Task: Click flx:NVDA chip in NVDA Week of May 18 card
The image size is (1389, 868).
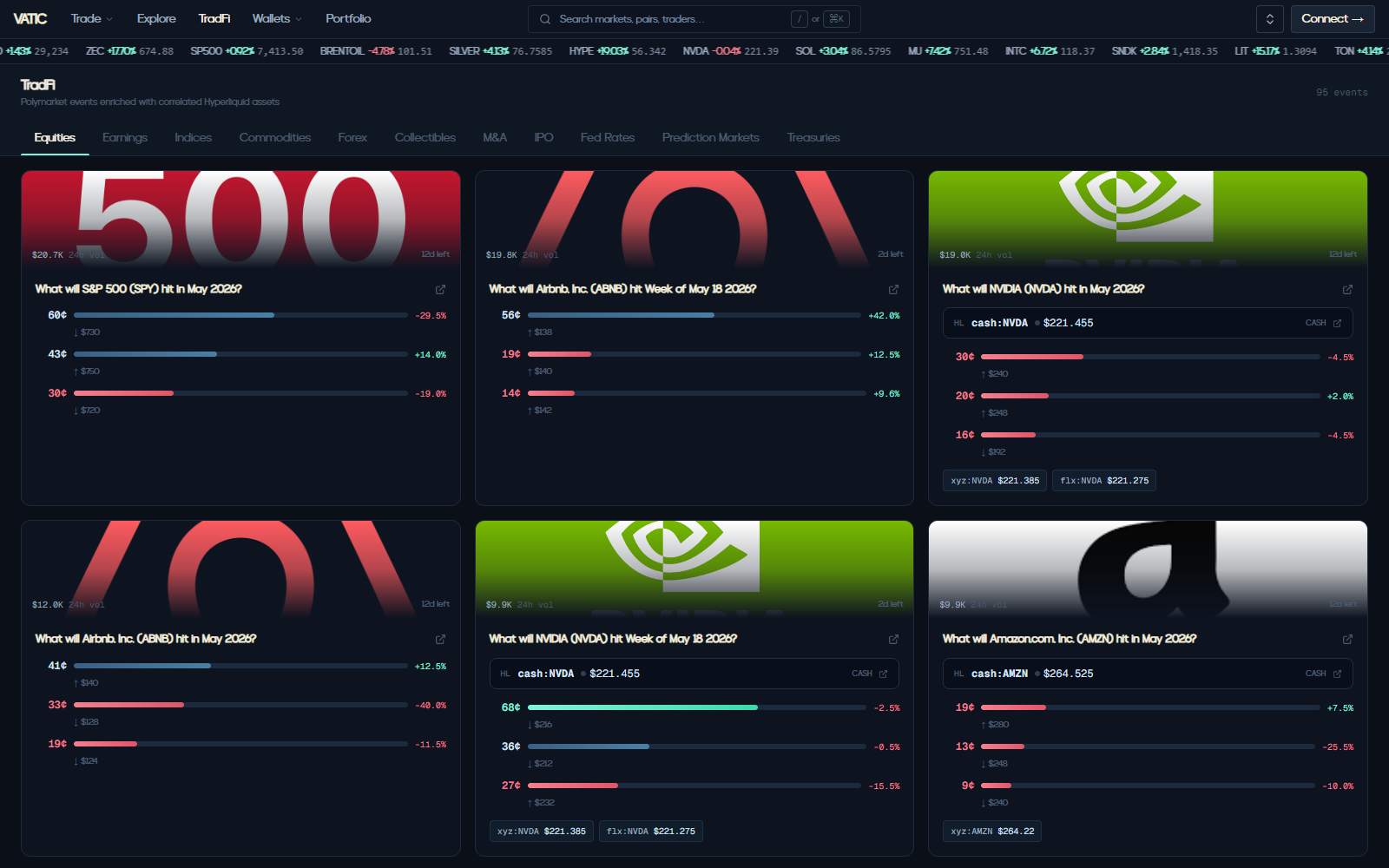Action: pyautogui.click(x=651, y=832)
